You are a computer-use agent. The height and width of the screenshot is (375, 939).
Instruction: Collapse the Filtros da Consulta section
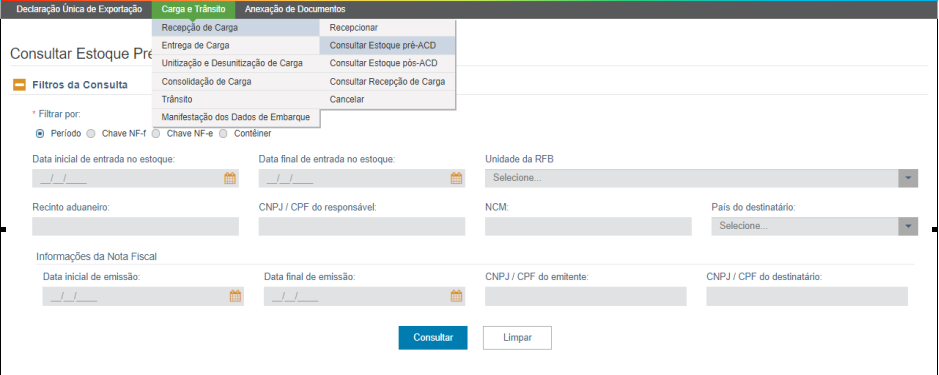19,85
